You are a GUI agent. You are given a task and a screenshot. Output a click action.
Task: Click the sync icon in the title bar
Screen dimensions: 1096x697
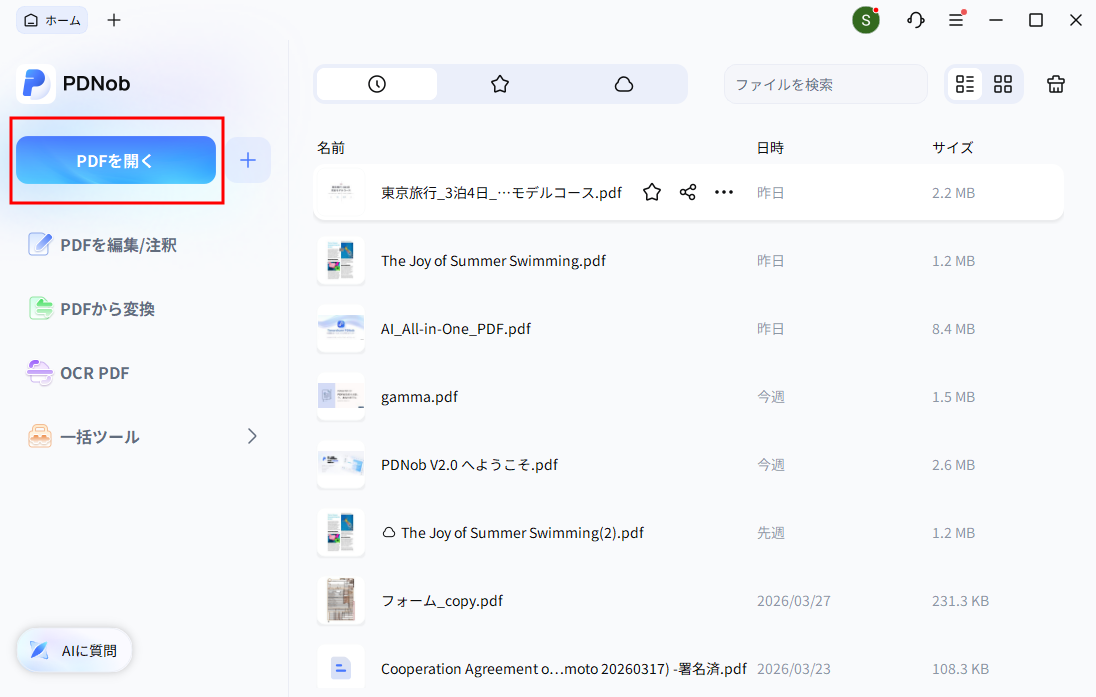[x=915, y=19]
